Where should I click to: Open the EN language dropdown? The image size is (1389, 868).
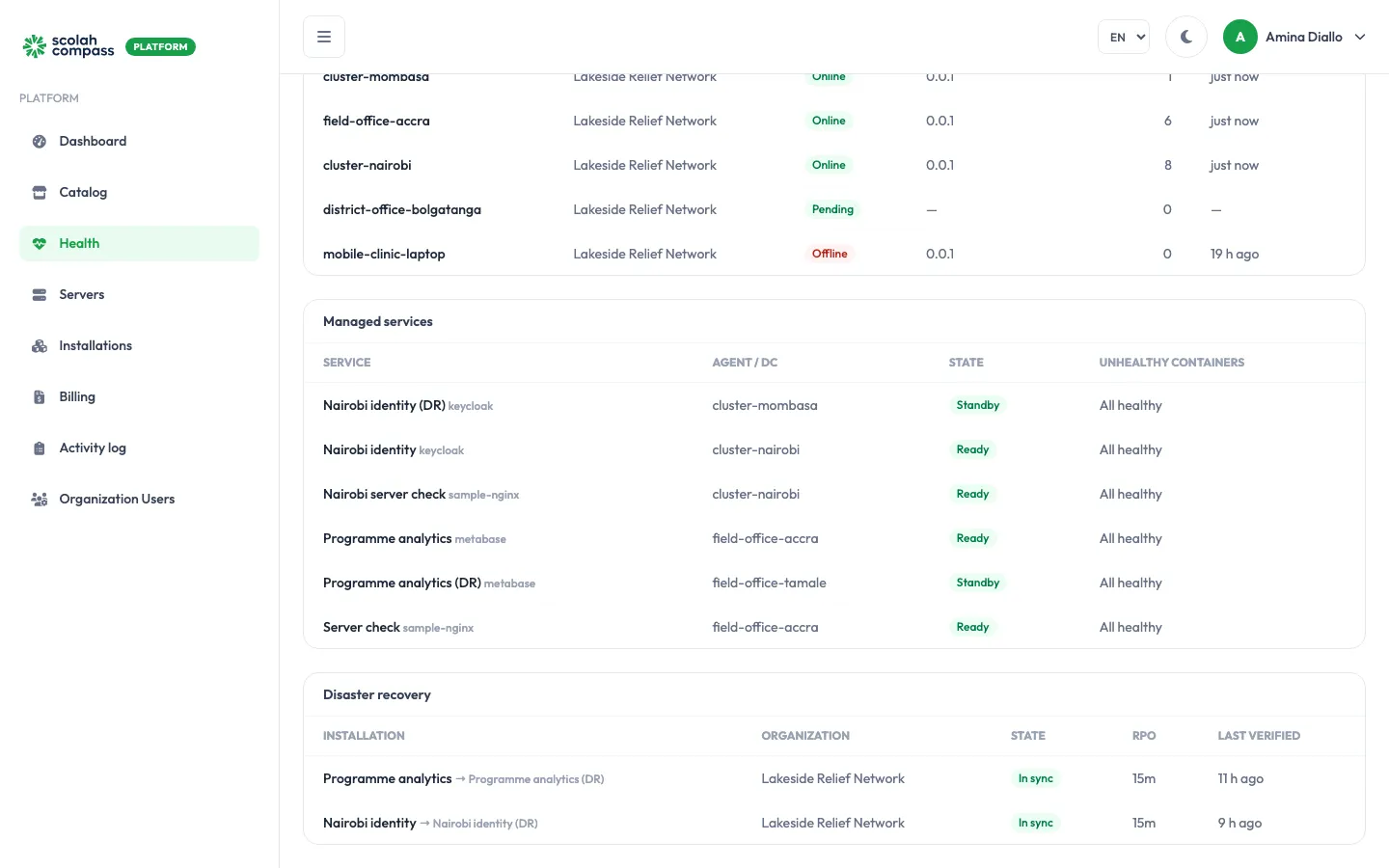[1124, 37]
